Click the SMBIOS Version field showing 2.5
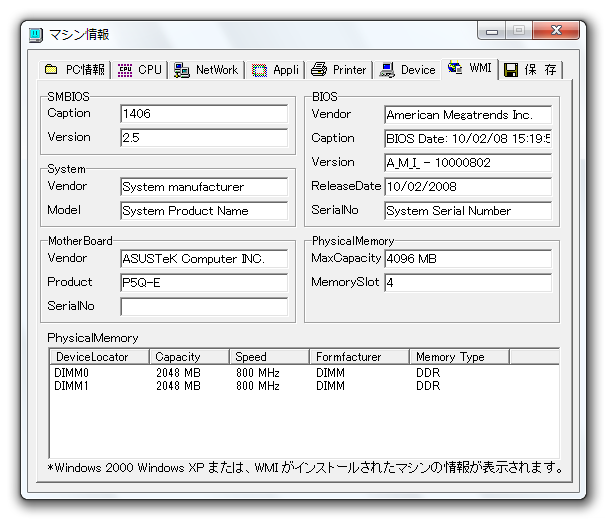The width and height of the screenshot is (608, 523). click(x=204, y=138)
